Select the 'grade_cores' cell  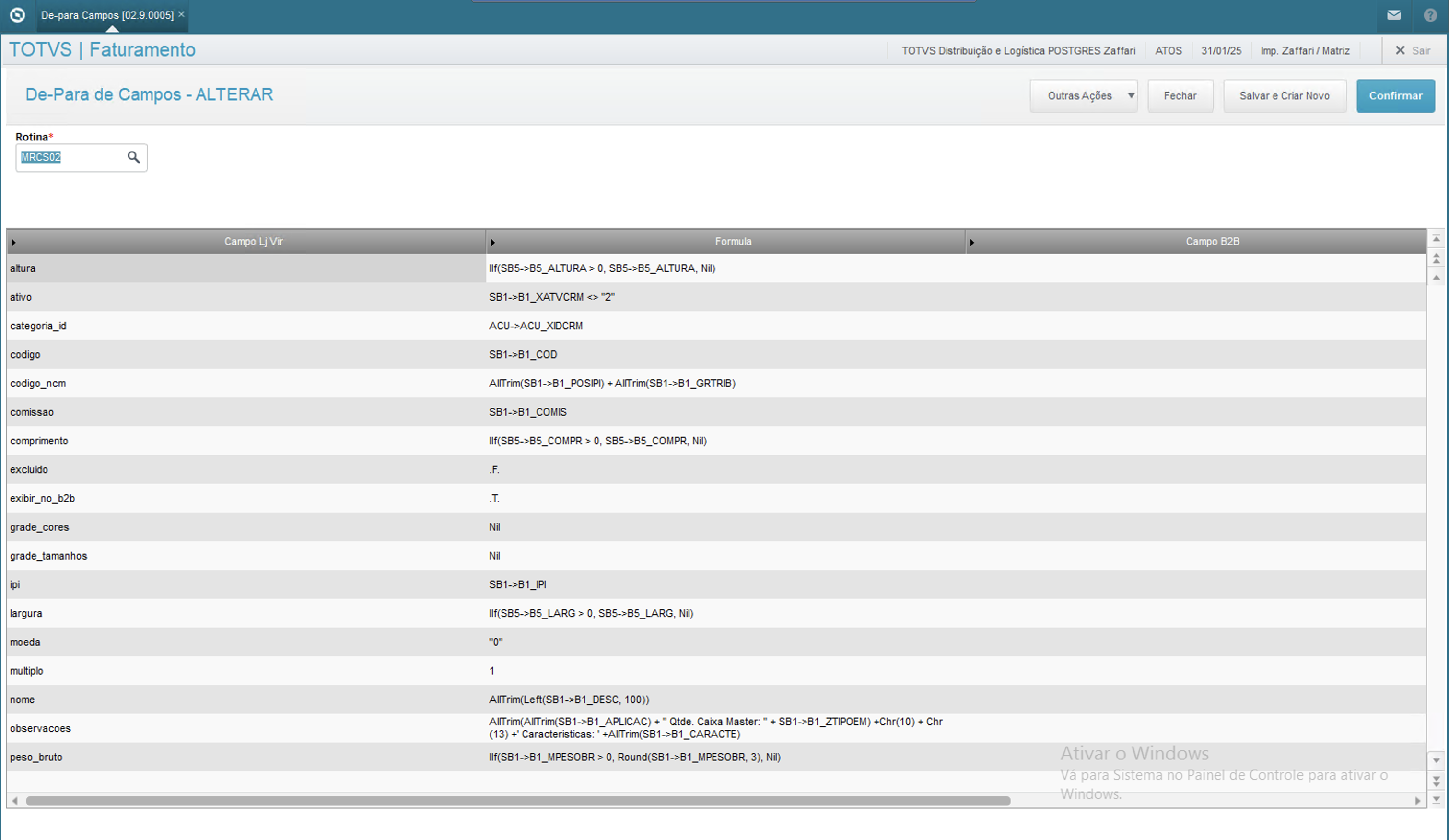(x=246, y=526)
